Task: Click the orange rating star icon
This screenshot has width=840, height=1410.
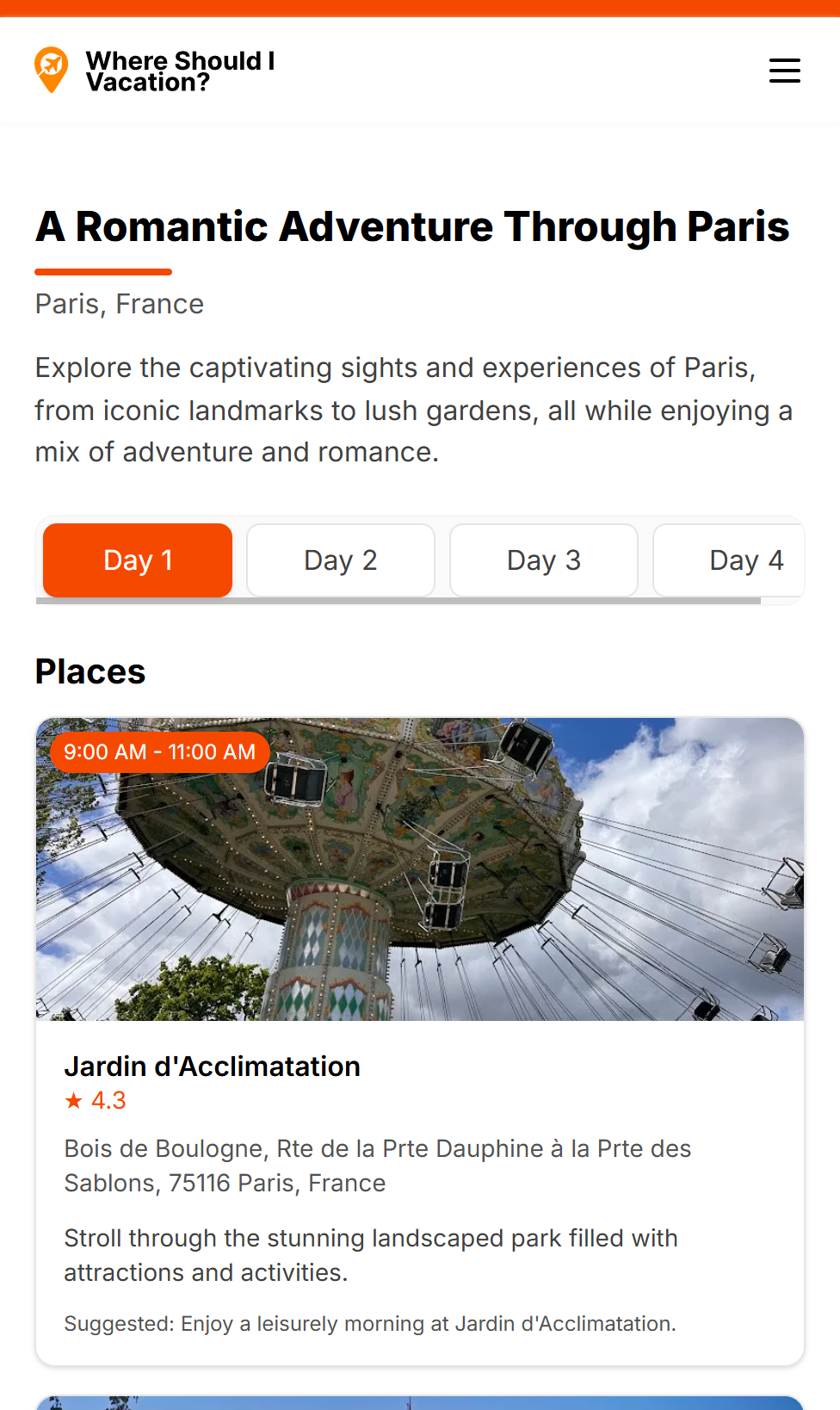Action: pos(74,1100)
